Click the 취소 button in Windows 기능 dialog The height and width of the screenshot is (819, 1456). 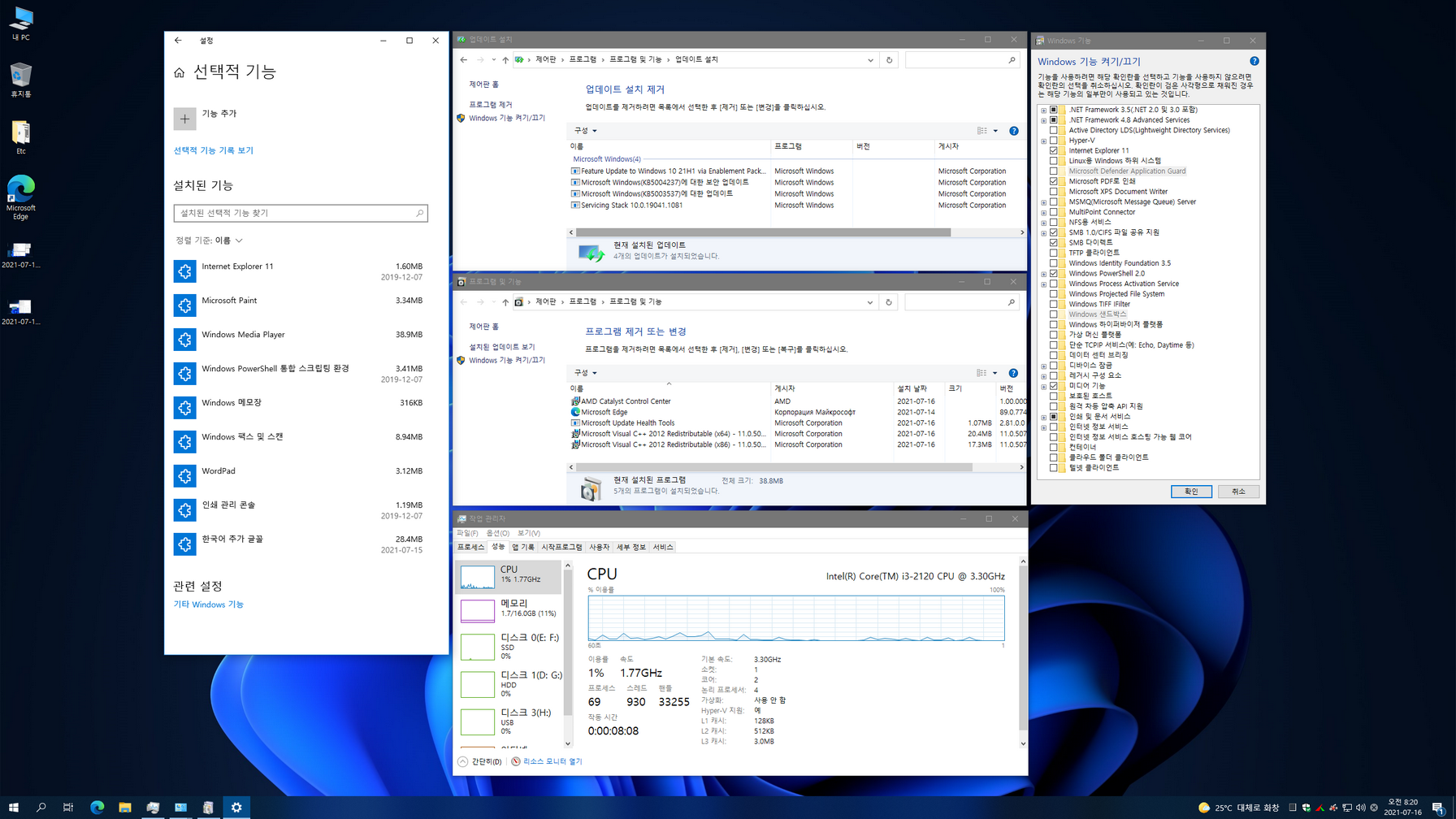coord(1238,492)
